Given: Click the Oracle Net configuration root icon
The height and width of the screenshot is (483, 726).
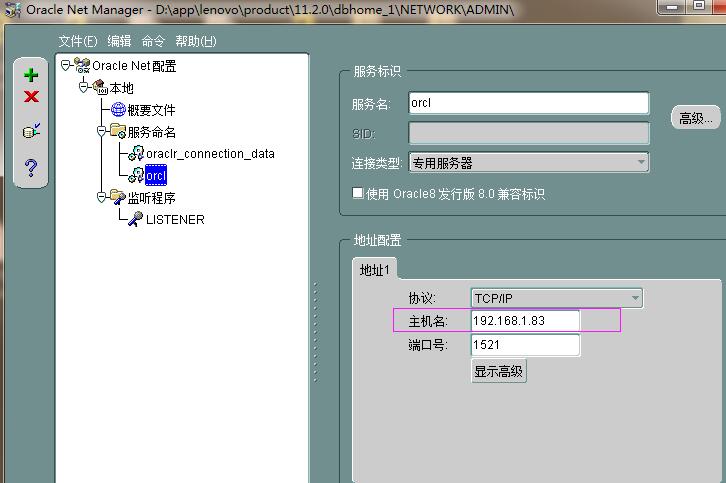Looking at the screenshot, I should tap(82, 65).
